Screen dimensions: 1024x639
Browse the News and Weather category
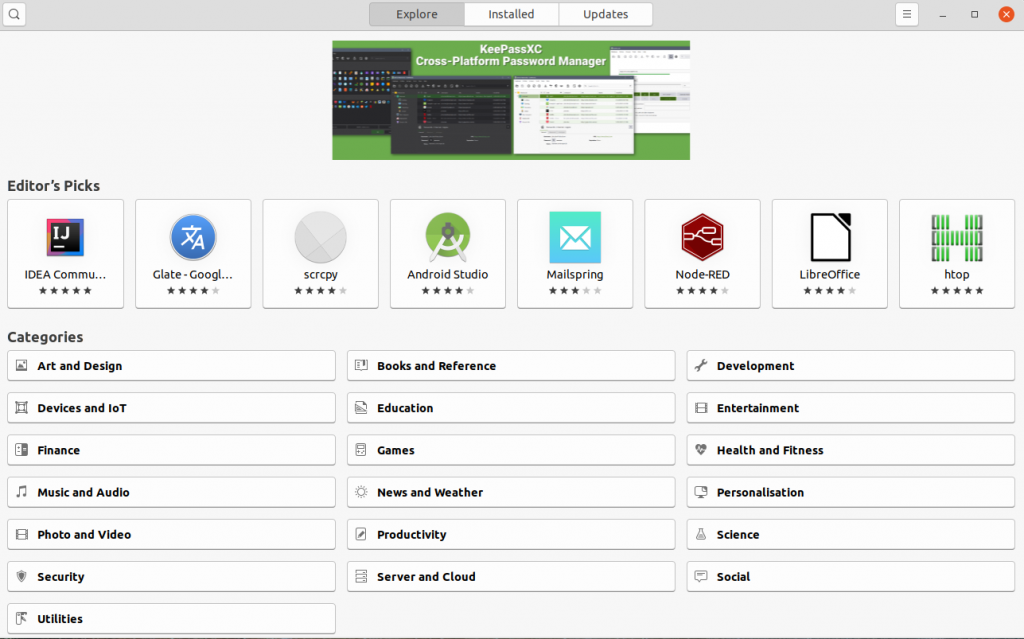point(511,492)
